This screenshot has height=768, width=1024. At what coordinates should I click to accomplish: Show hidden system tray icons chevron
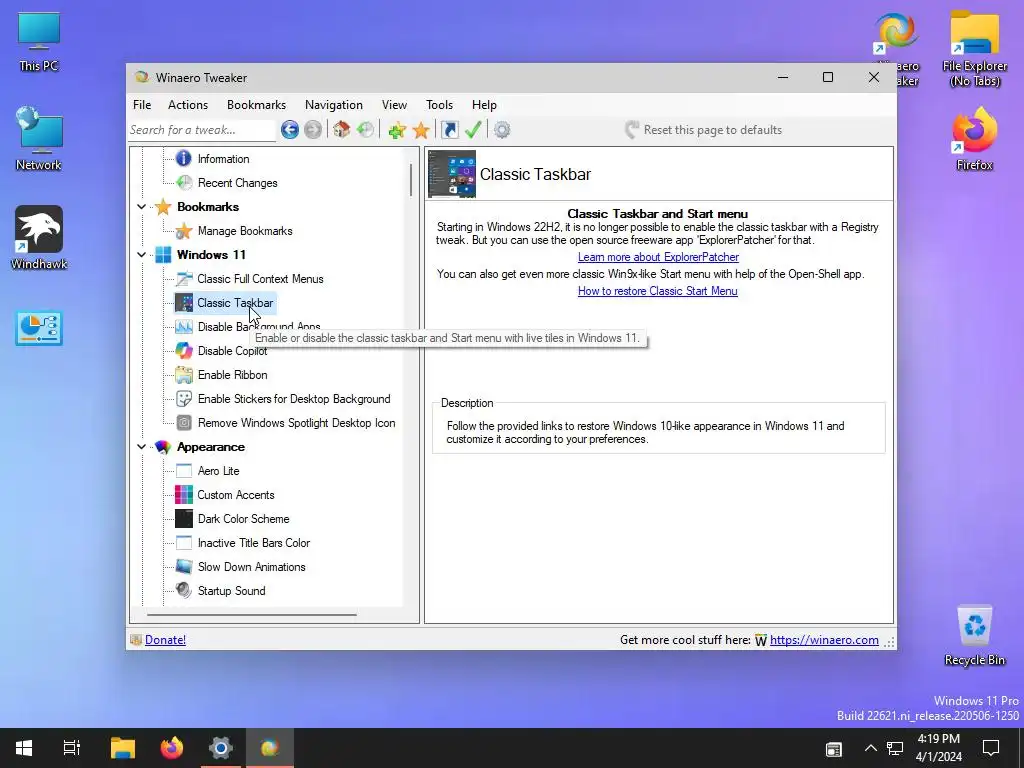coord(871,748)
